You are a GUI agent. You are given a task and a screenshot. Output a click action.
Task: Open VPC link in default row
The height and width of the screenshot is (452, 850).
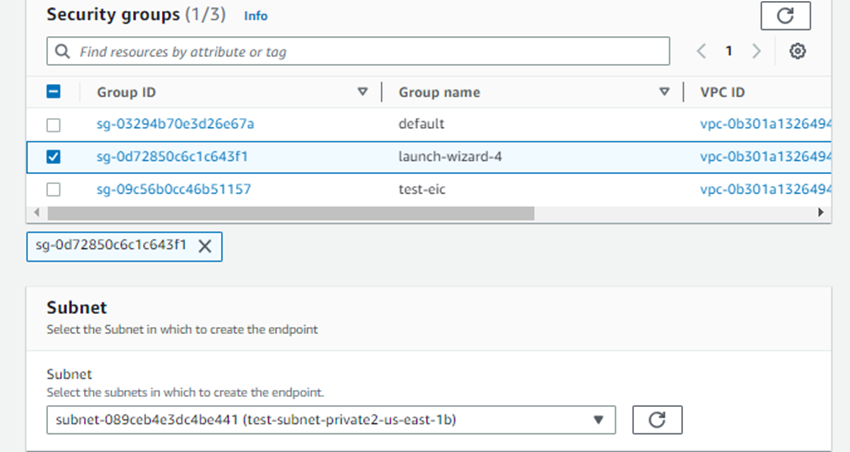coord(765,124)
